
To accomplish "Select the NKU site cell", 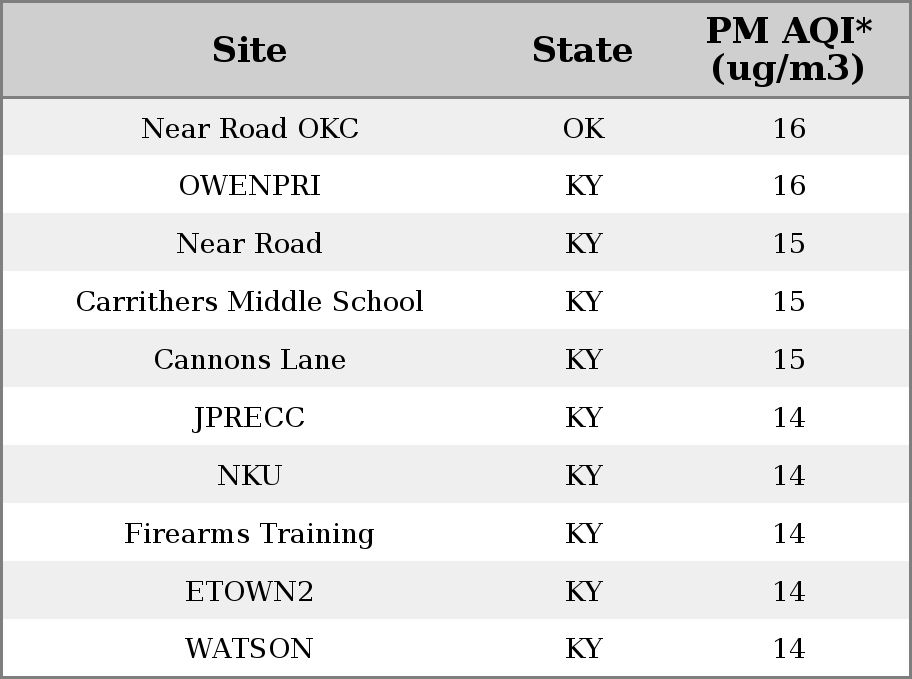I will (x=250, y=475).
